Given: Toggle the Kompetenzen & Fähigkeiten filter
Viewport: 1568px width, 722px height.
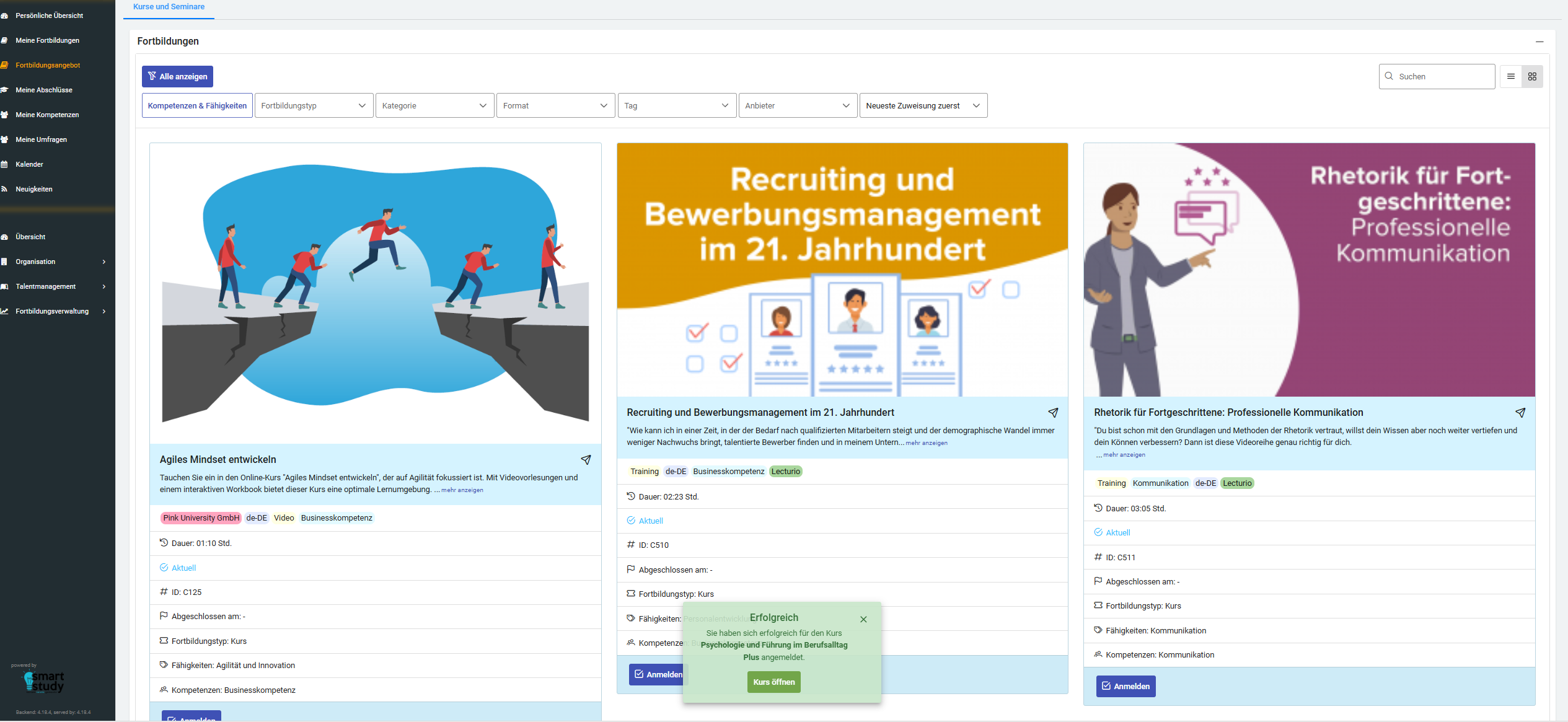Looking at the screenshot, I should pos(197,106).
